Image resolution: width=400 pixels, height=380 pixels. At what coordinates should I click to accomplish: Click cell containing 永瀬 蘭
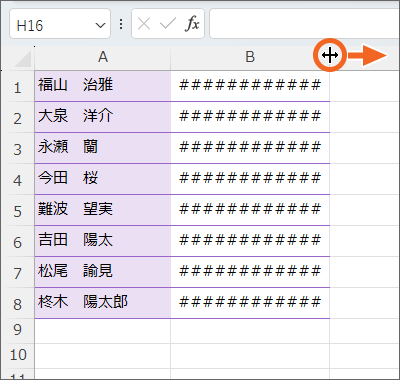103,148
